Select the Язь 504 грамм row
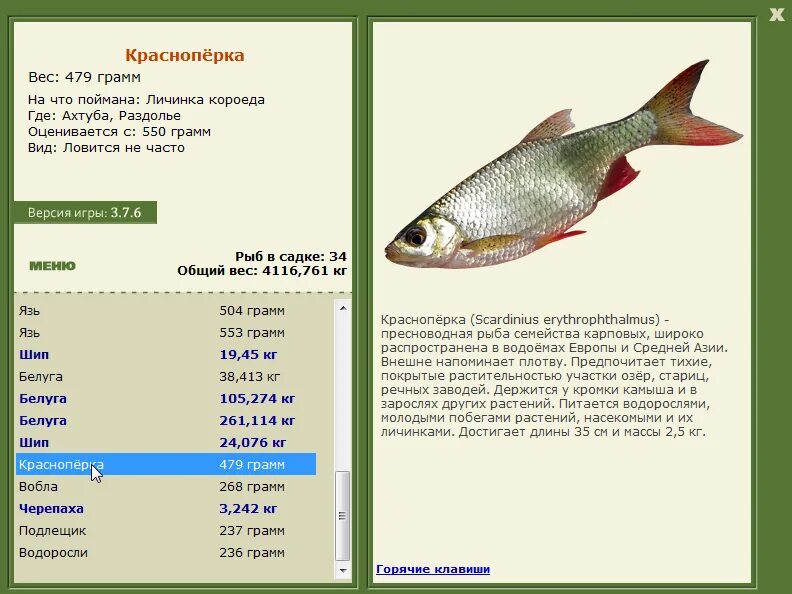Image resolution: width=792 pixels, height=594 pixels. (x=166, y=311)
